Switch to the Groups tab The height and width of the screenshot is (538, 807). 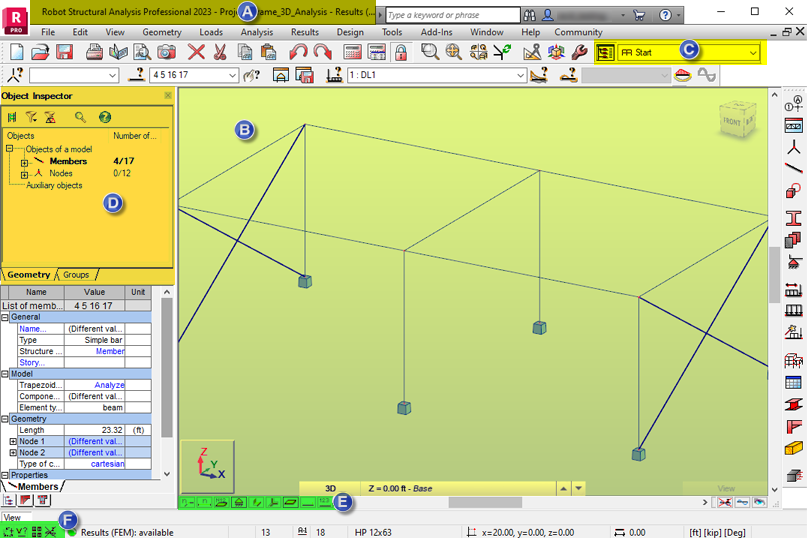[76, 275]
